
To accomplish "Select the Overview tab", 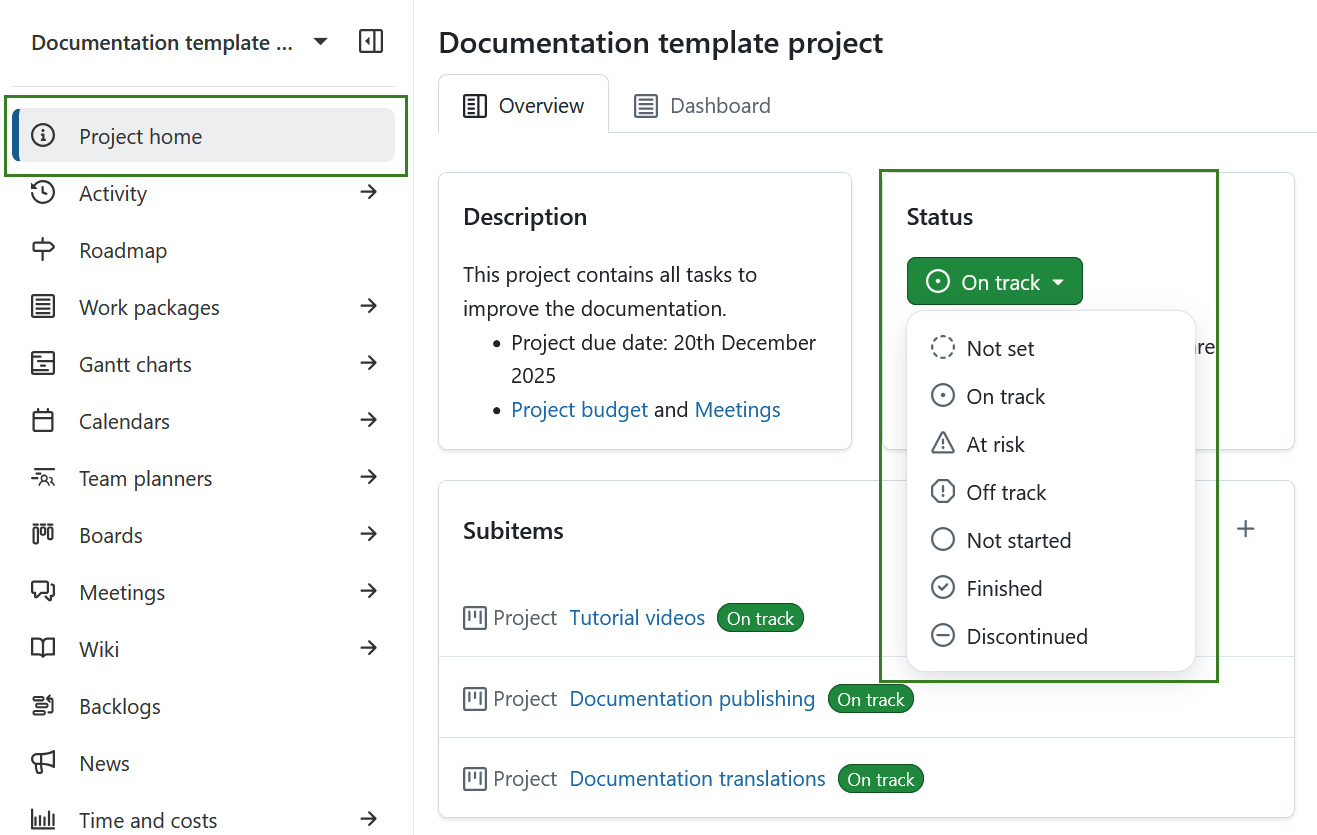I will point(523,105).
